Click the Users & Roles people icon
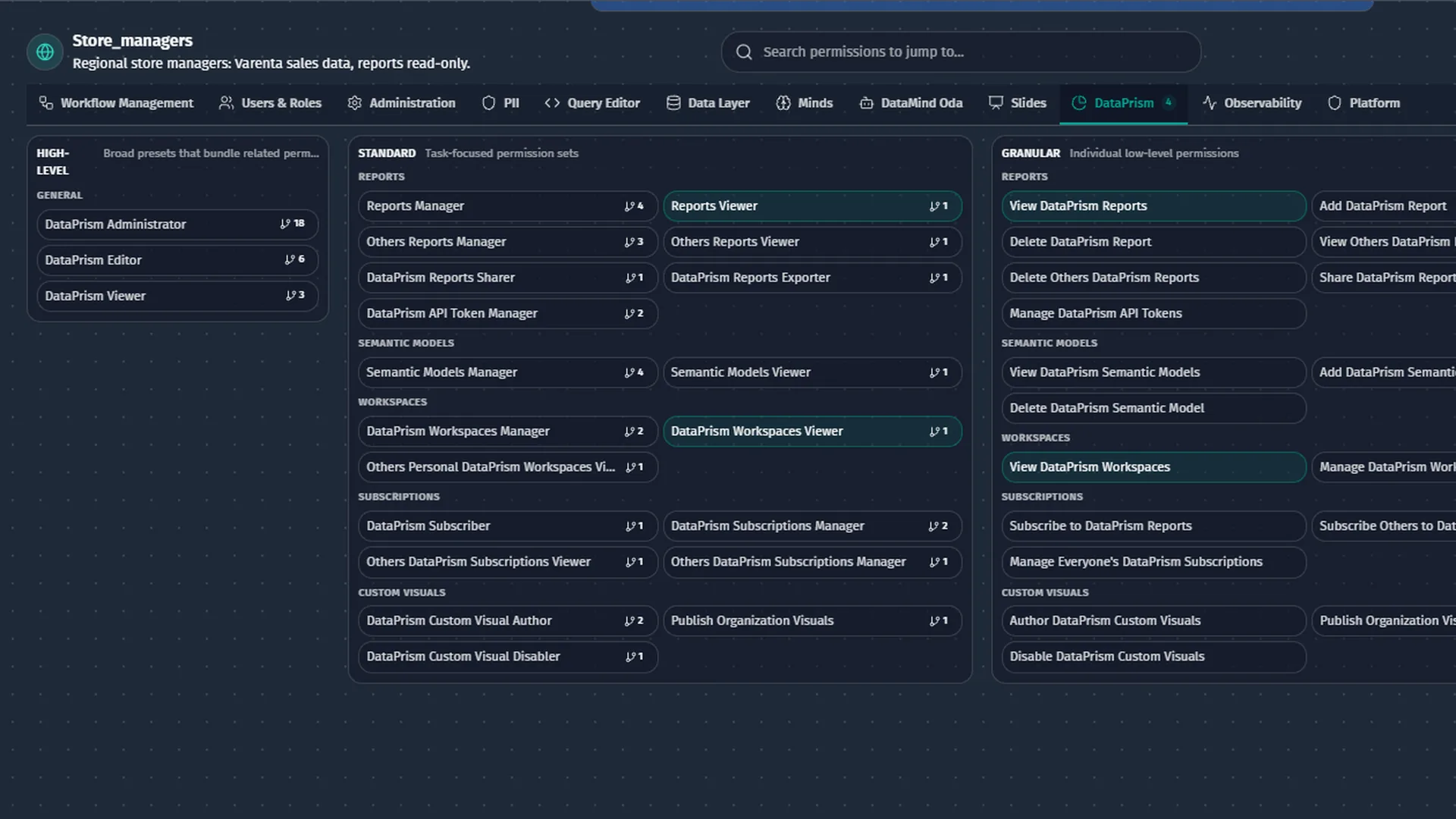 coord(226,103)
